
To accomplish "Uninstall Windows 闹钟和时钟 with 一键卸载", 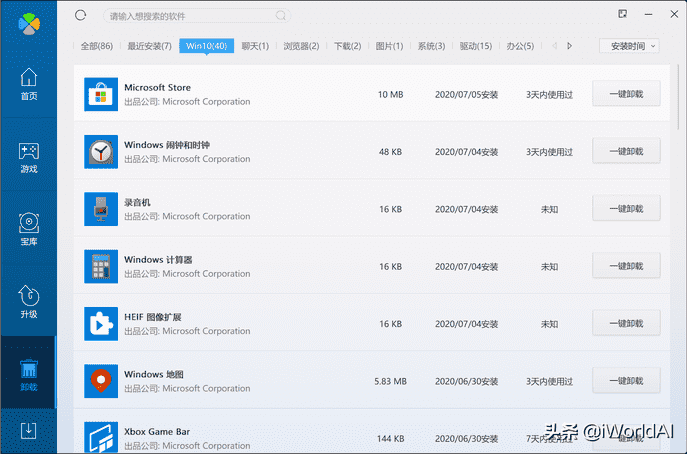I will pyautogui.click(x=626, y=151).
